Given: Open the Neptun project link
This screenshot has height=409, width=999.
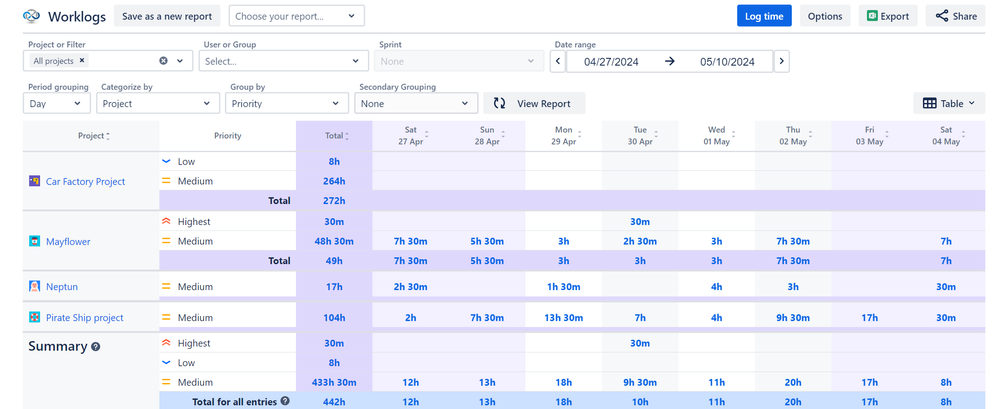Looking at the screenshot, I should click(x=62, y=287).
